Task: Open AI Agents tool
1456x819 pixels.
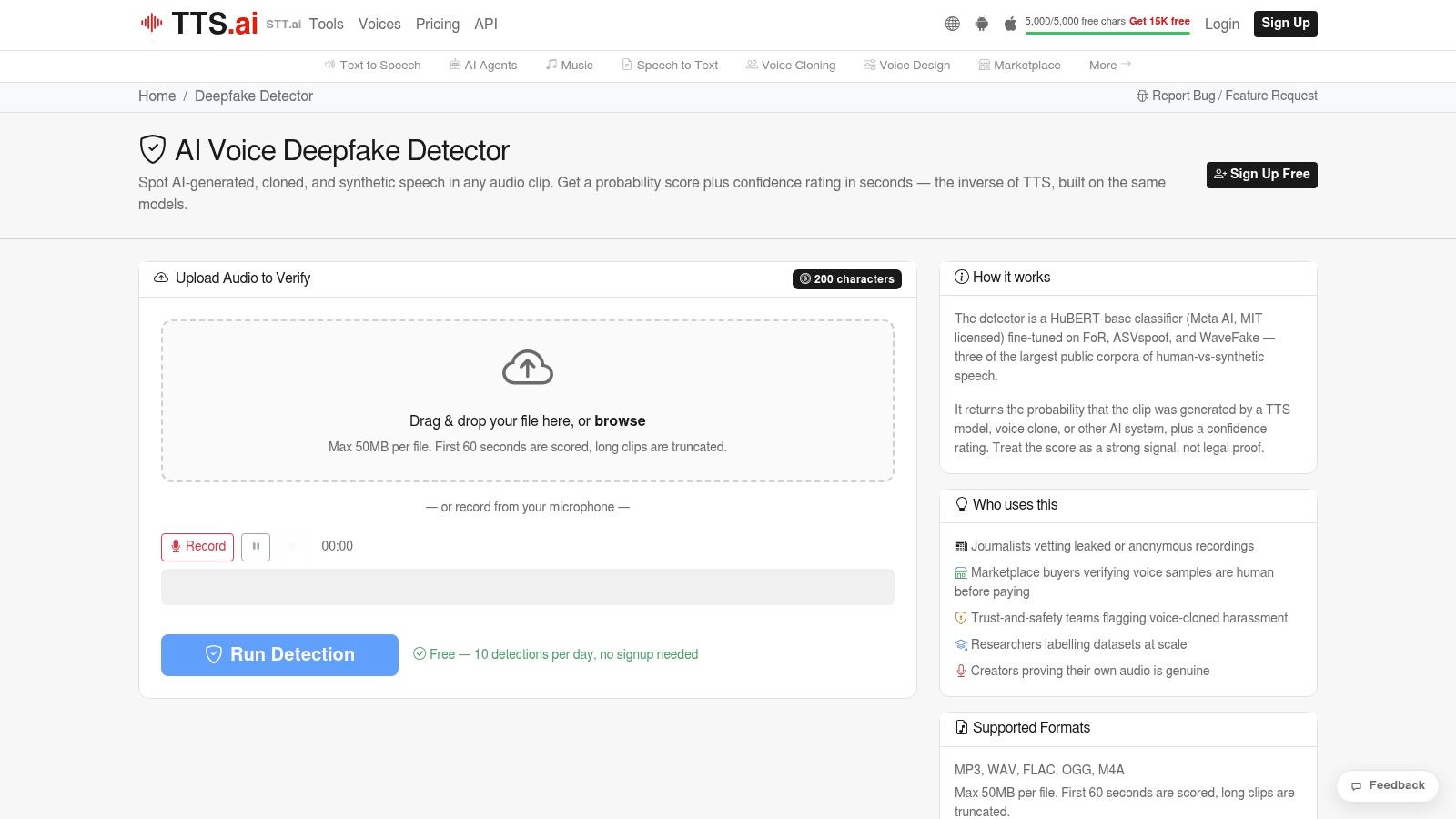Action: pos(482,66)
